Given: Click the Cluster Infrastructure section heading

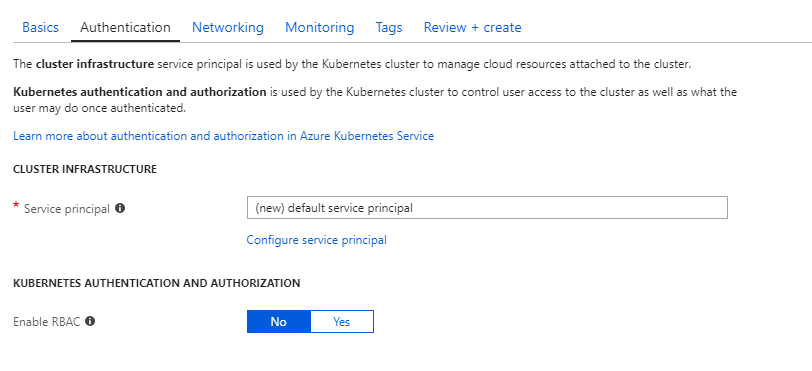Looking at the screenshot, I should click(x=85, y=169).
